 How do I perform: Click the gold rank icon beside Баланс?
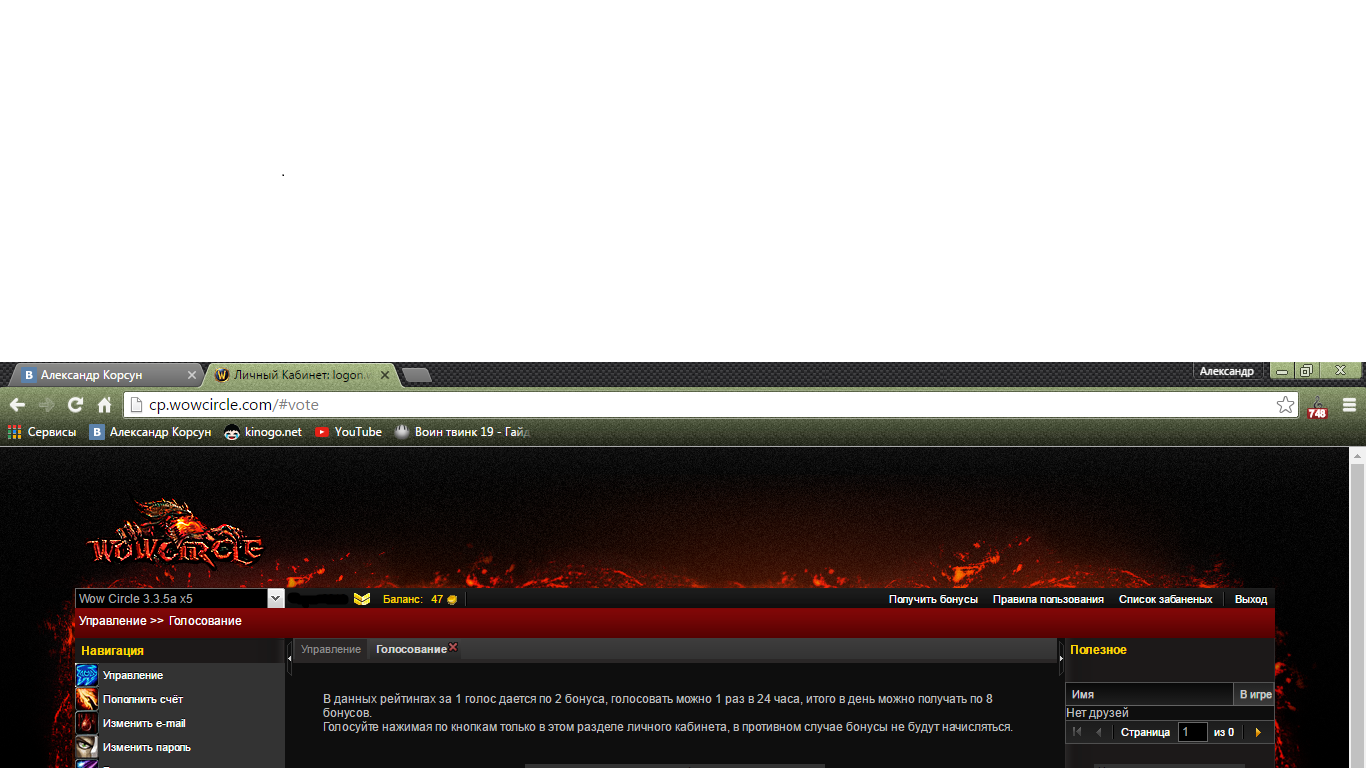[362, 599]
